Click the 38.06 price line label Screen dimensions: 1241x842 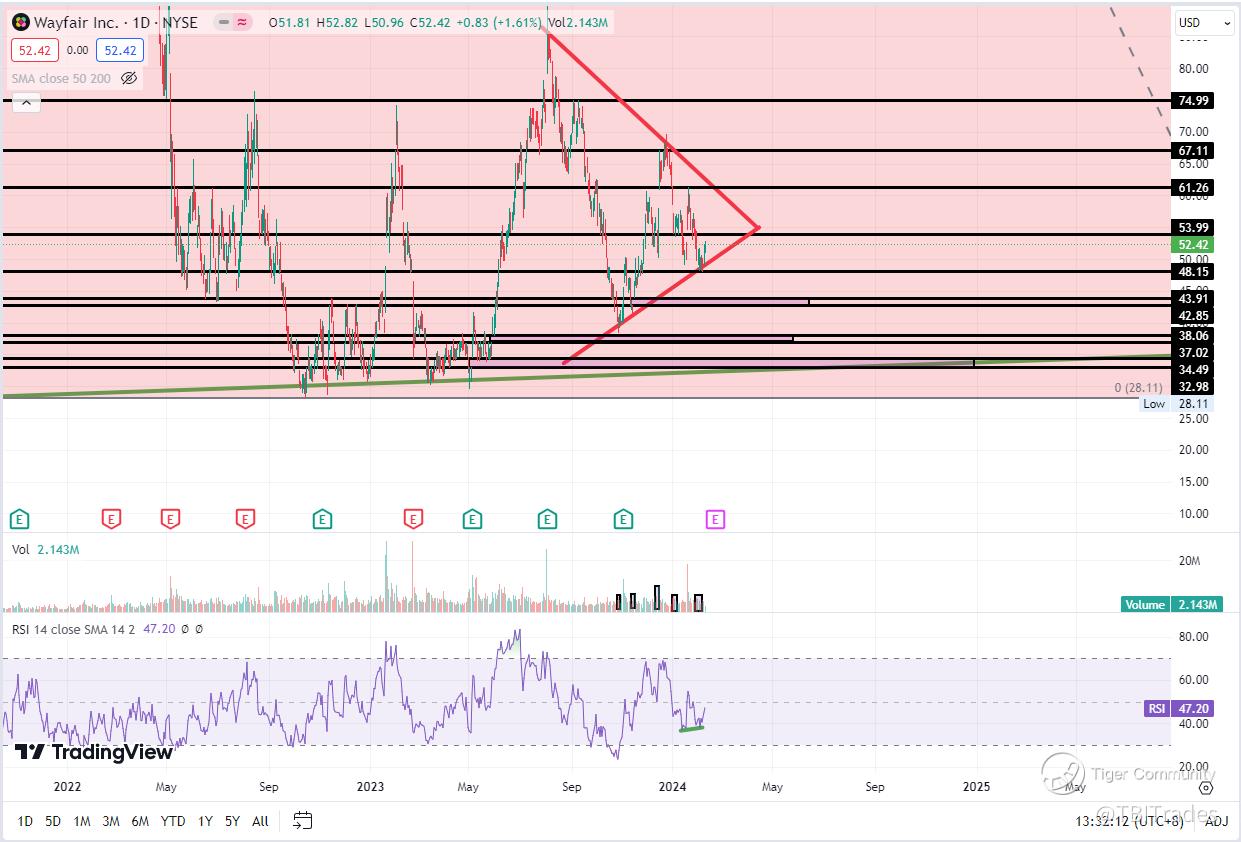coord(1194,336)
